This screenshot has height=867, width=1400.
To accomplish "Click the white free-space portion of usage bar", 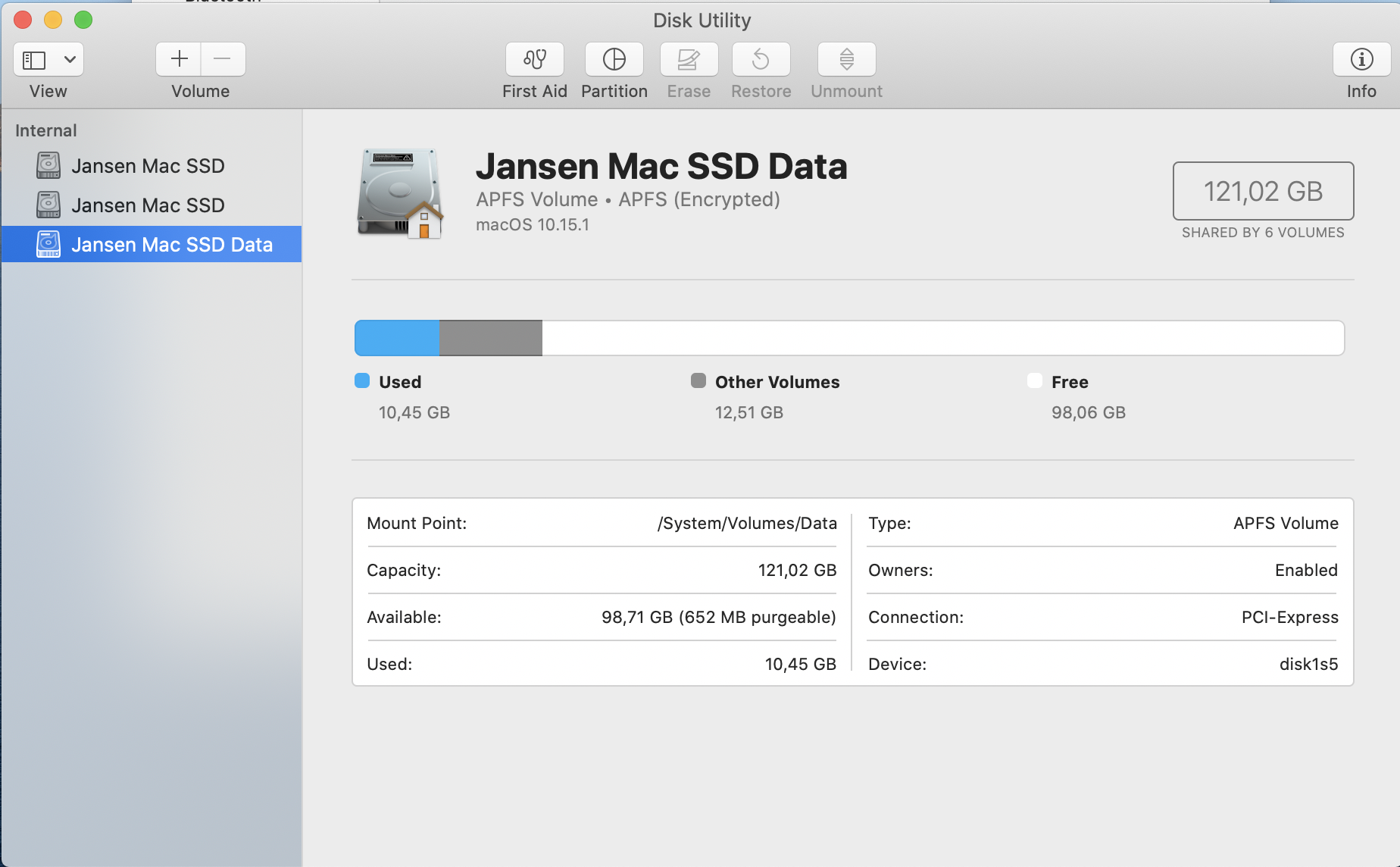I will 943,338.
